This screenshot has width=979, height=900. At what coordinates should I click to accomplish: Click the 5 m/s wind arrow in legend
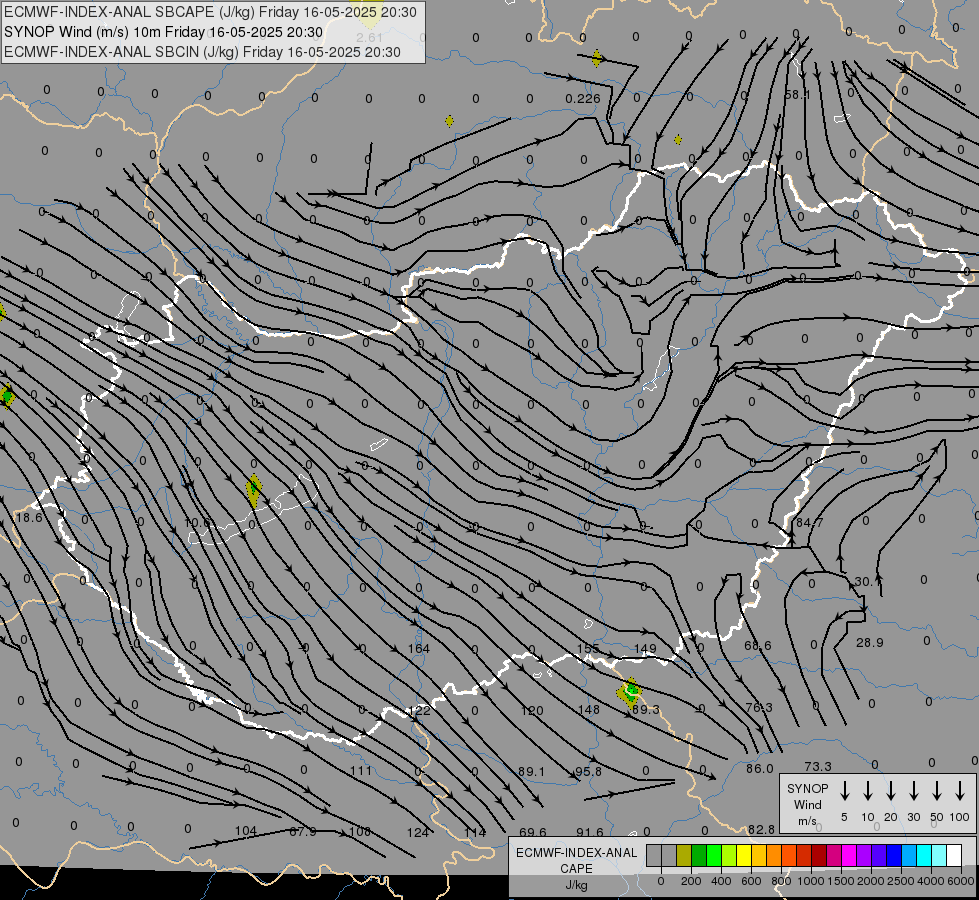845,791
